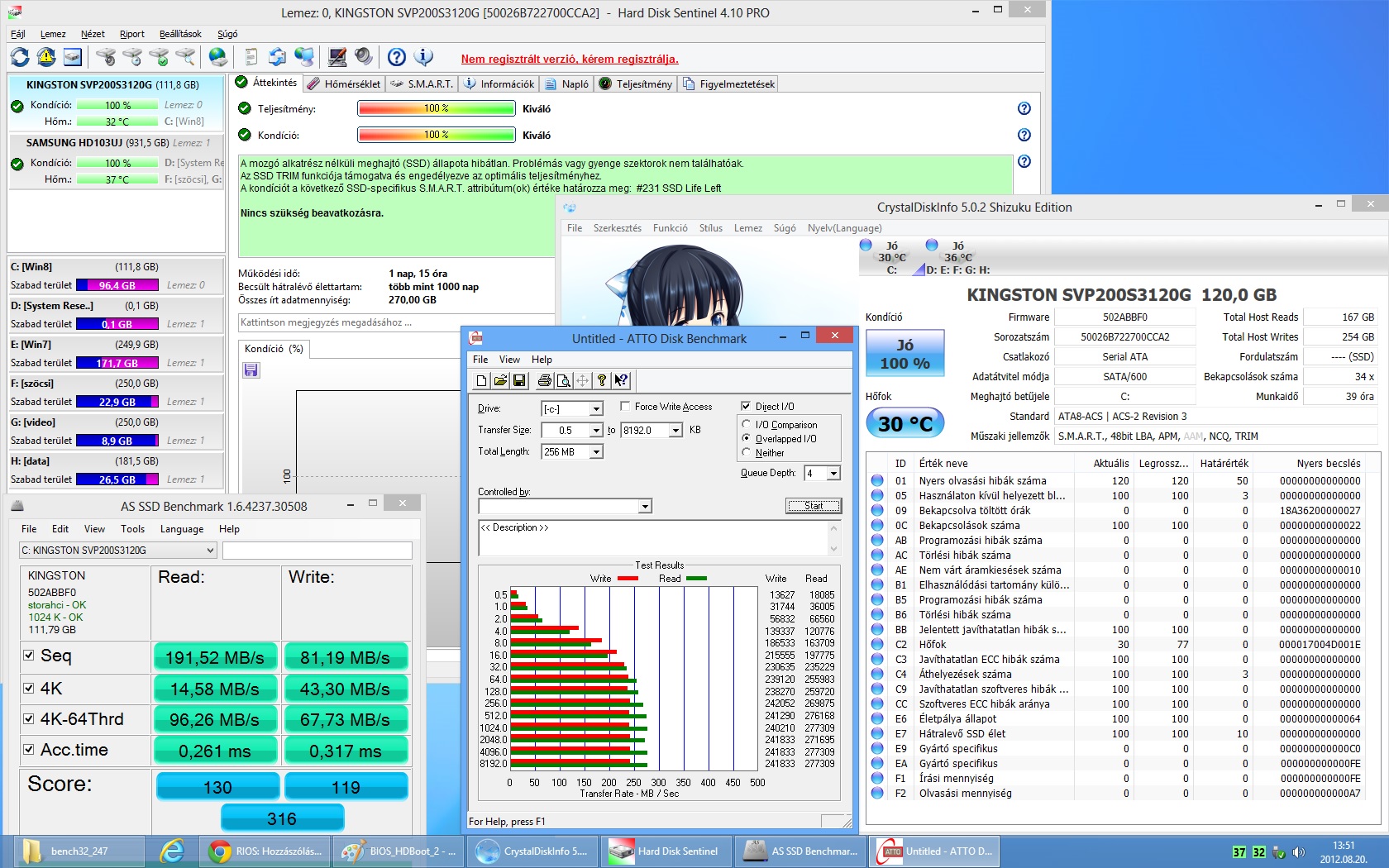Click Save floppy icon in ATTO toolbar
Image resolution: width=1389 pixels, height=868 pixels.
519,380
